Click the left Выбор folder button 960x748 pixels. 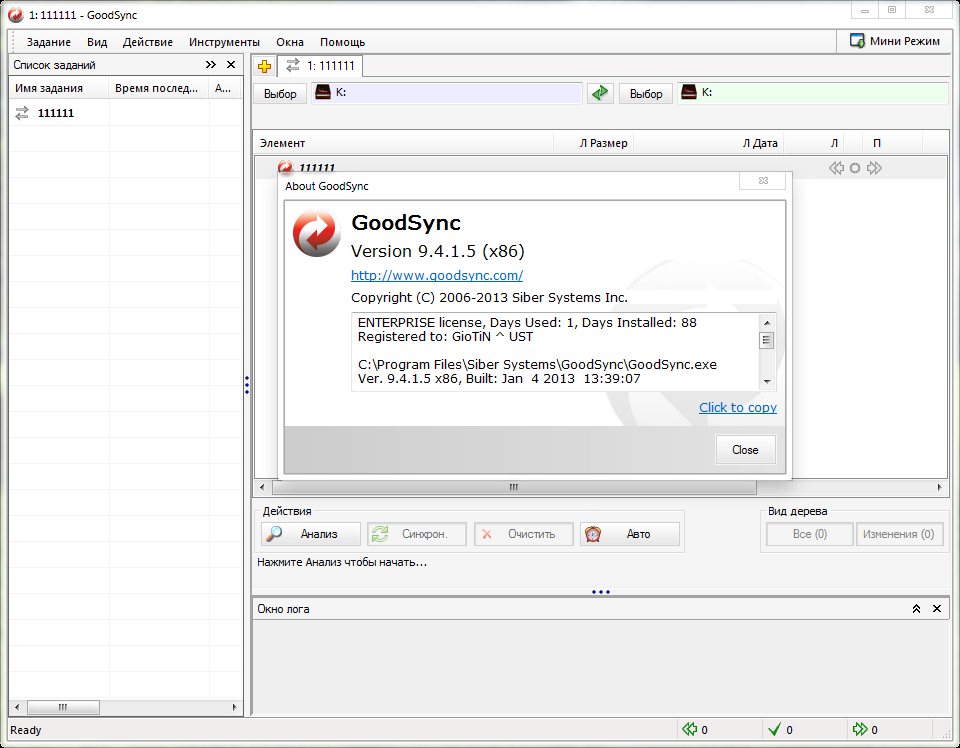point(280,94)
